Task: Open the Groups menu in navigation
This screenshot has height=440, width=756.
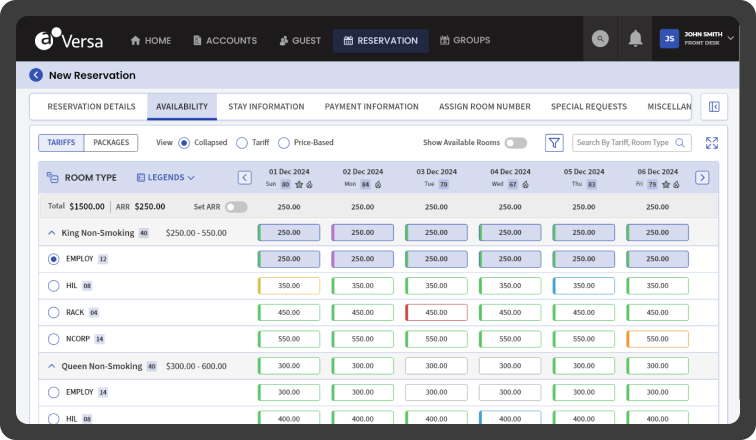Action: coord(464,41)
